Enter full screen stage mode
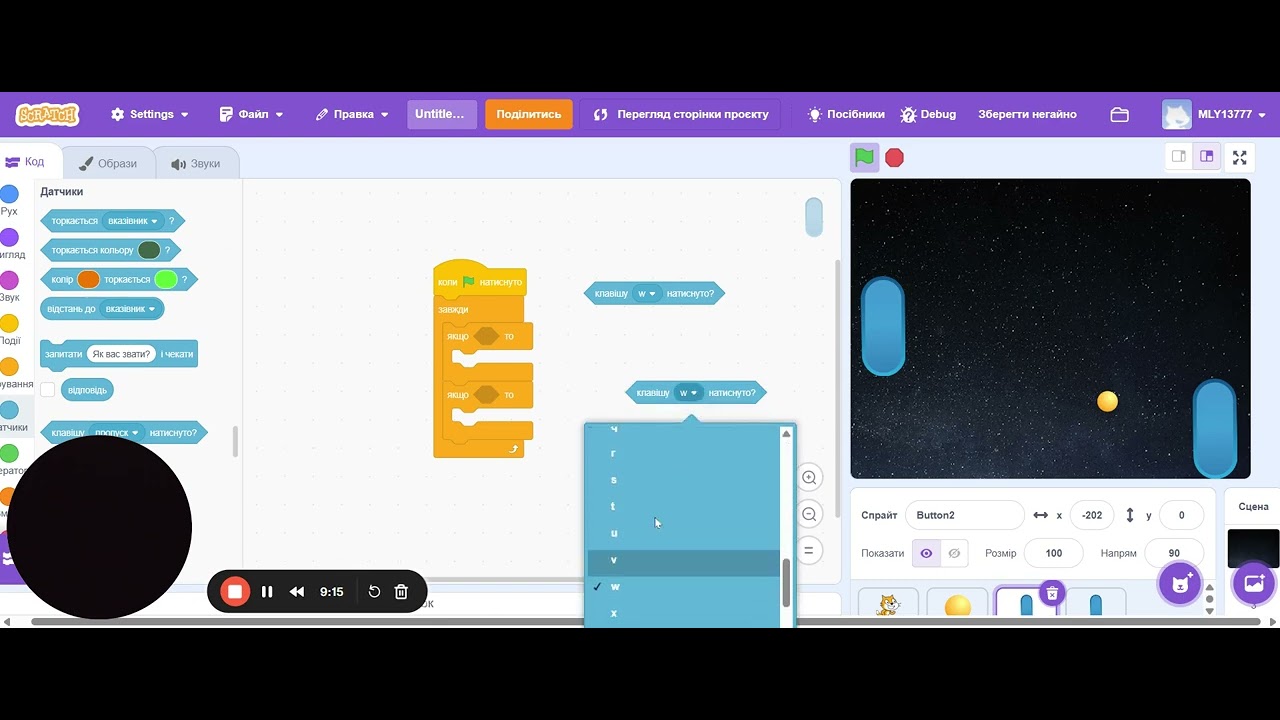The width and height of the screenshot is (1280, 720). [x=1240, y=157]
